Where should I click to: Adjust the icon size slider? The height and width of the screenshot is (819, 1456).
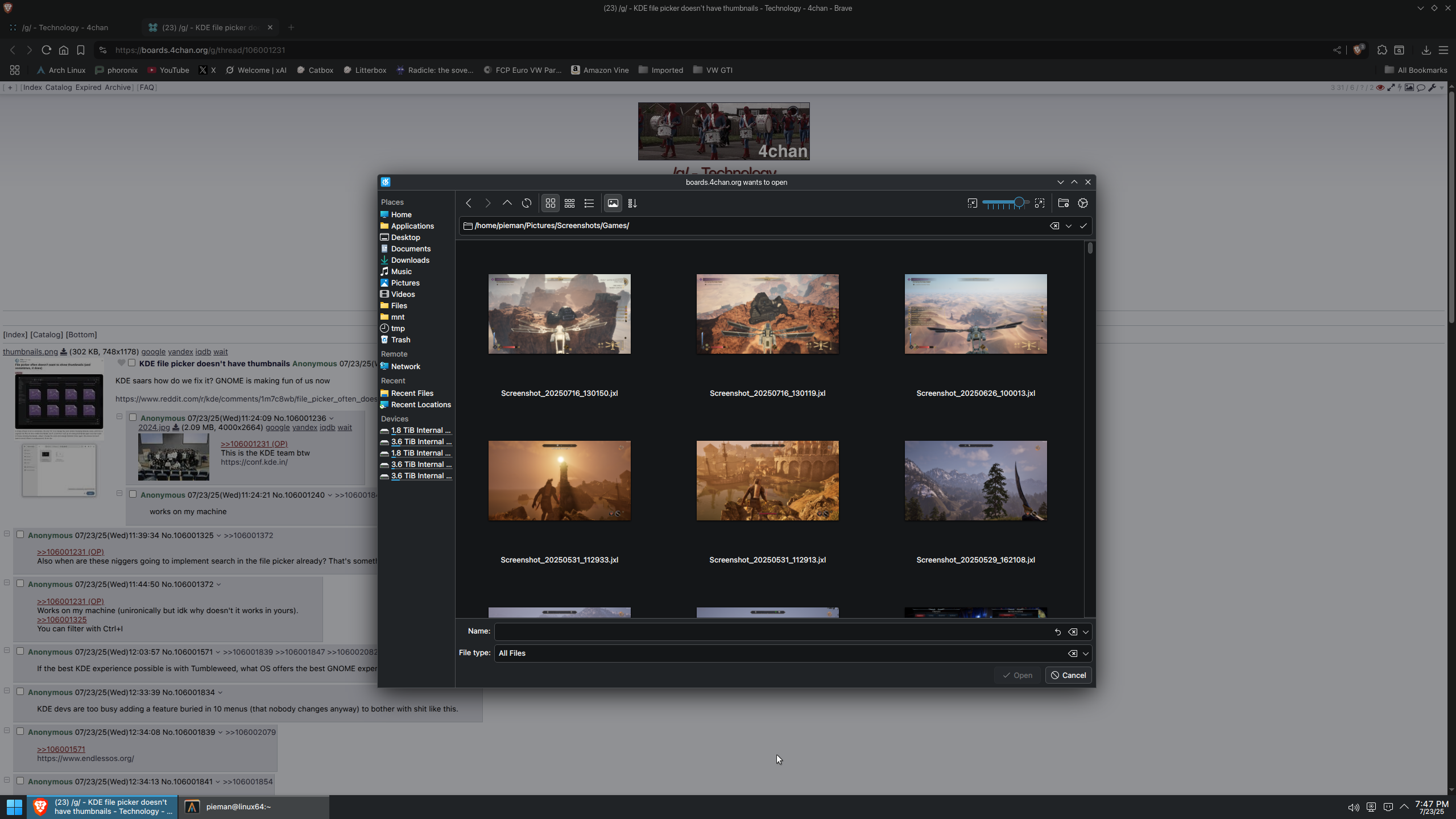coord(1006,202)
